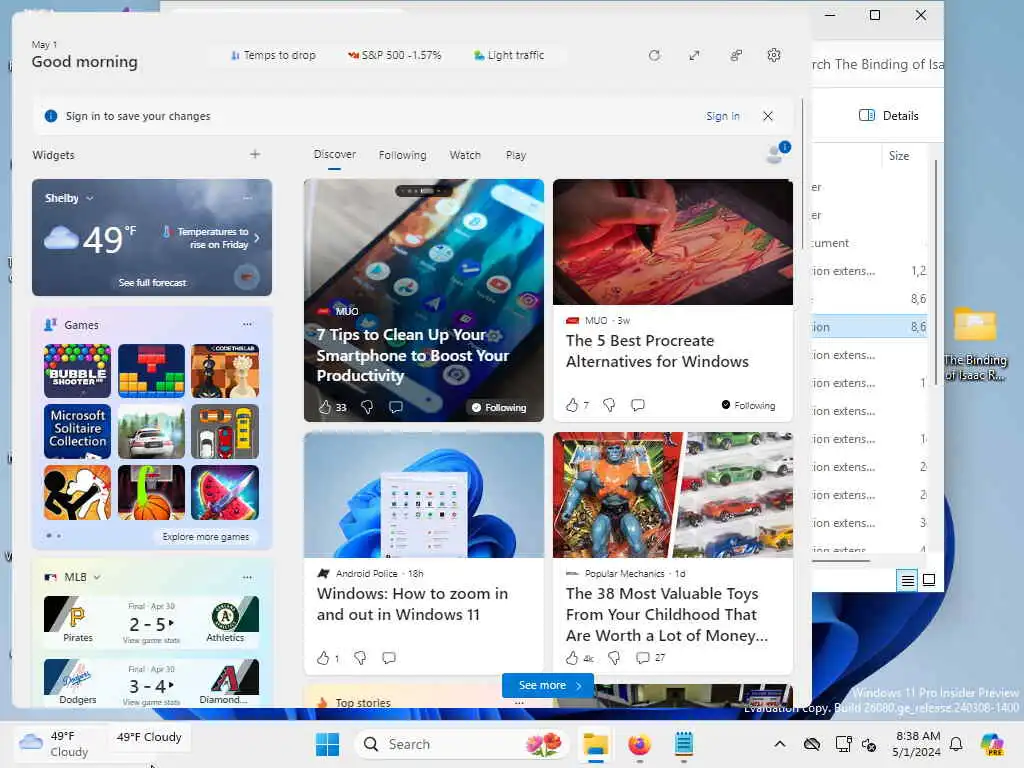Screen dimensions: 1024x768
Task: Show hidden system tray icons
Action: pyautogui.click(x=780, y=744)
